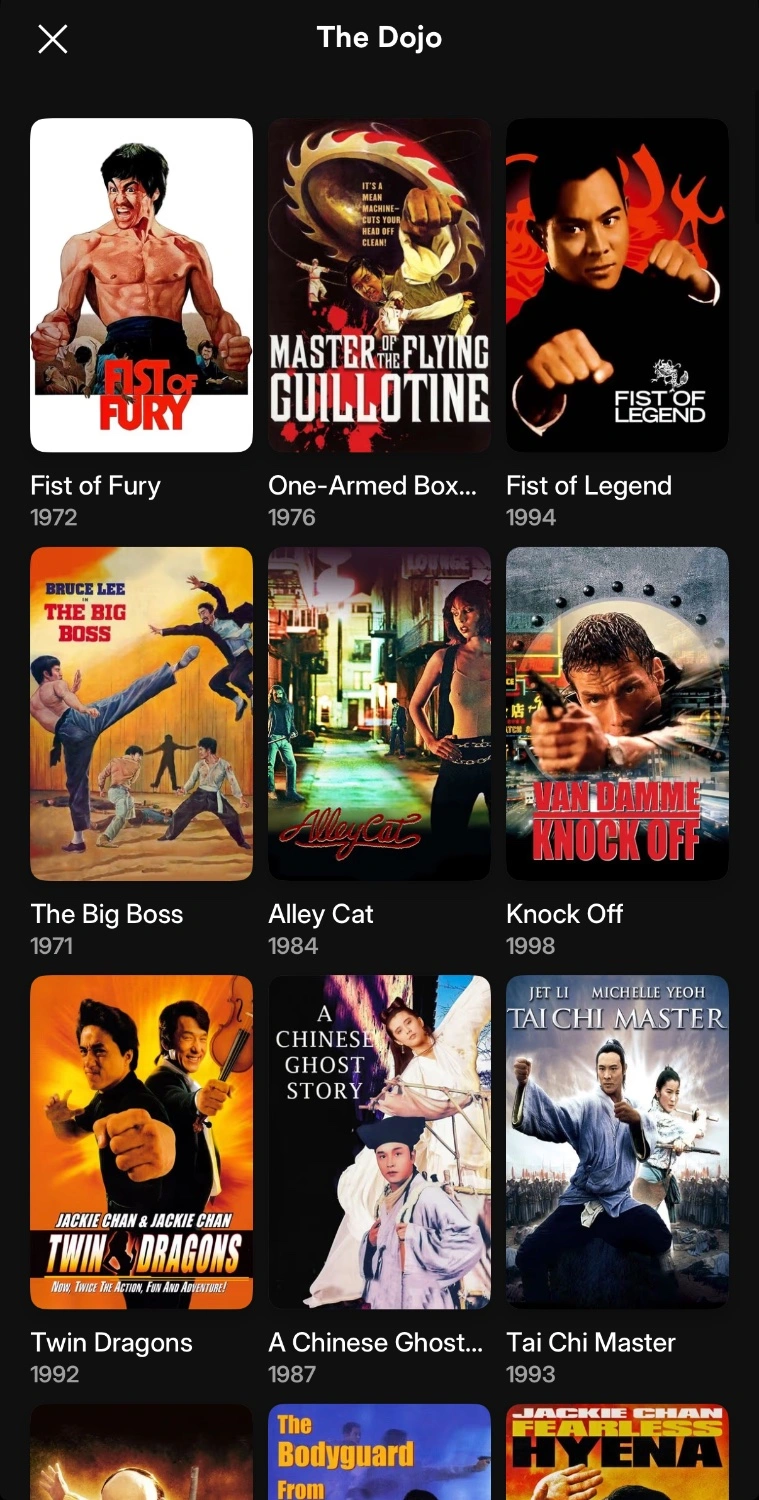This screenshot has width=759, height=1500.
Task: Open the Tai Chi Master poster
Action: point(617,1142)
